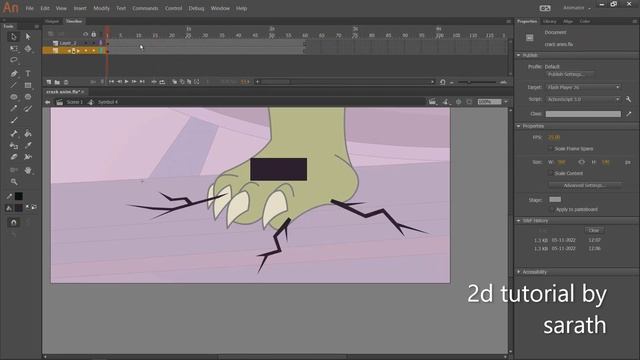Collapse the Publish section
The height and width of the screenshot is (360, 640).
518,55
